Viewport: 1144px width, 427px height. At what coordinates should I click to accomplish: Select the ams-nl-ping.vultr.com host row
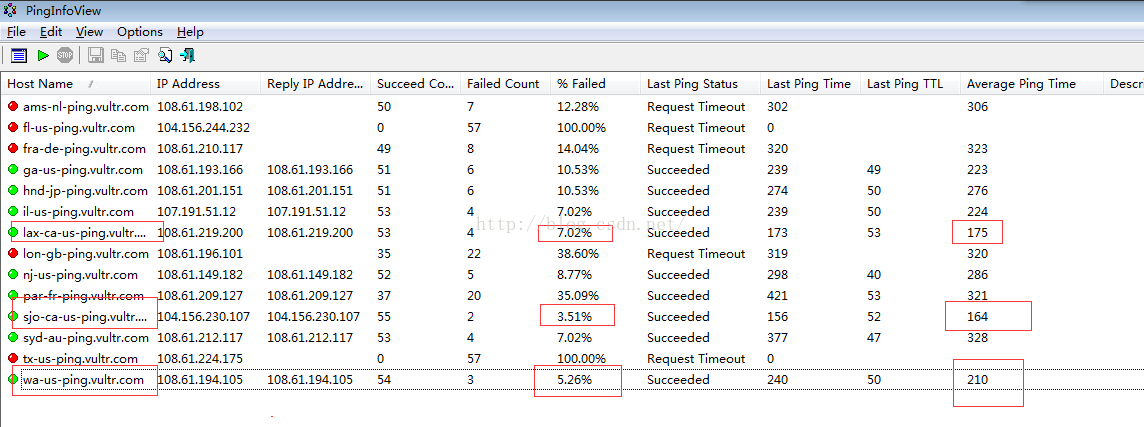[85, 107]
